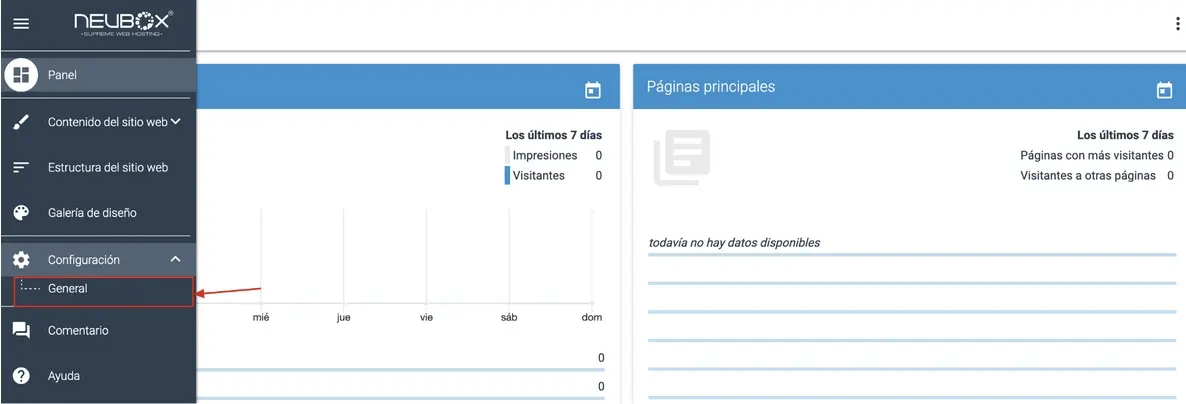Click the palette icon for Galería de diseño

pos(21,213)
